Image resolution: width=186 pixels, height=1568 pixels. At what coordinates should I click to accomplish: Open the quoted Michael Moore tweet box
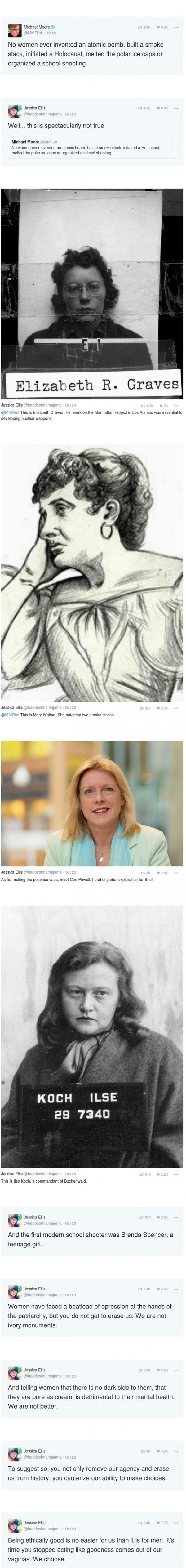tap(92, 147)
